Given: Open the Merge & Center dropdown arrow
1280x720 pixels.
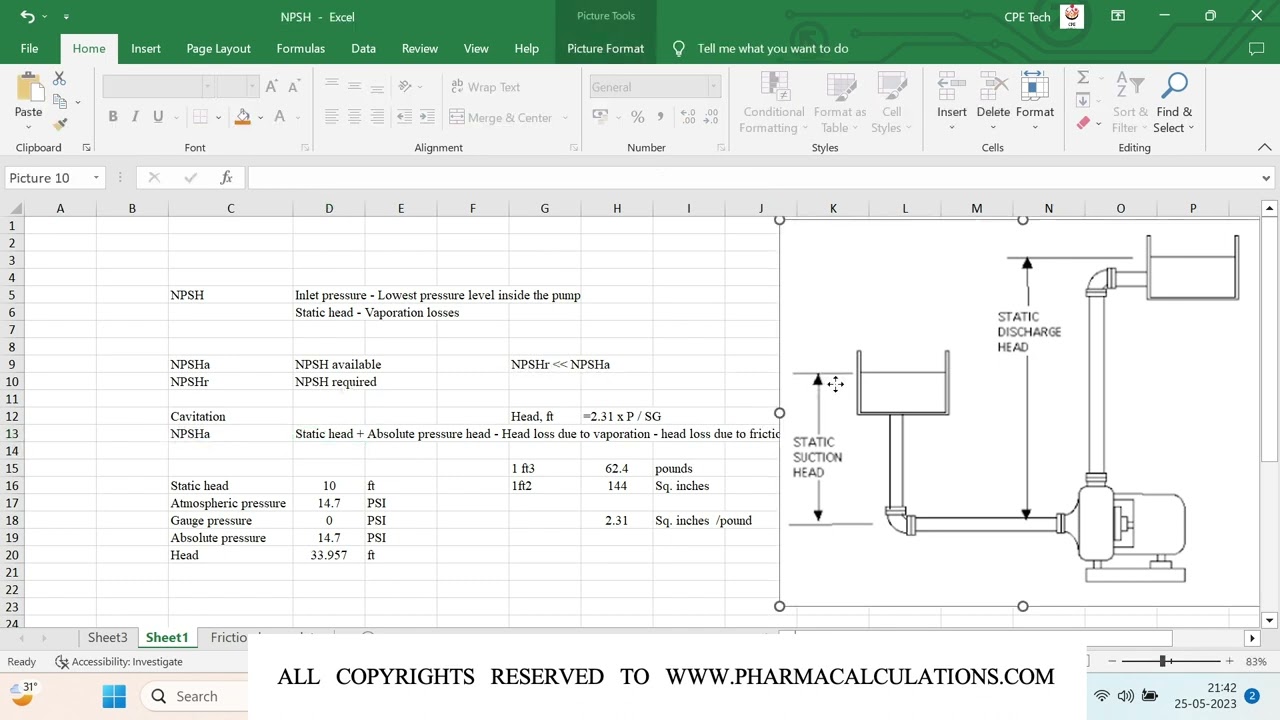Looking at the screenshot, I should 565,117.
